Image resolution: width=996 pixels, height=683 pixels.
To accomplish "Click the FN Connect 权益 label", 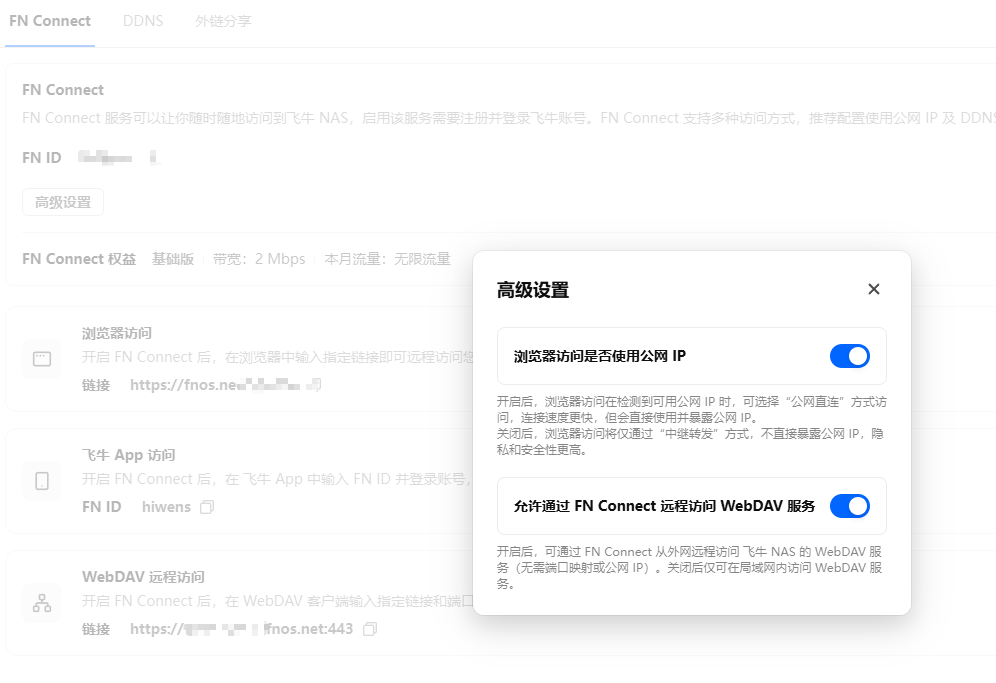I will [x=79, y=259].
